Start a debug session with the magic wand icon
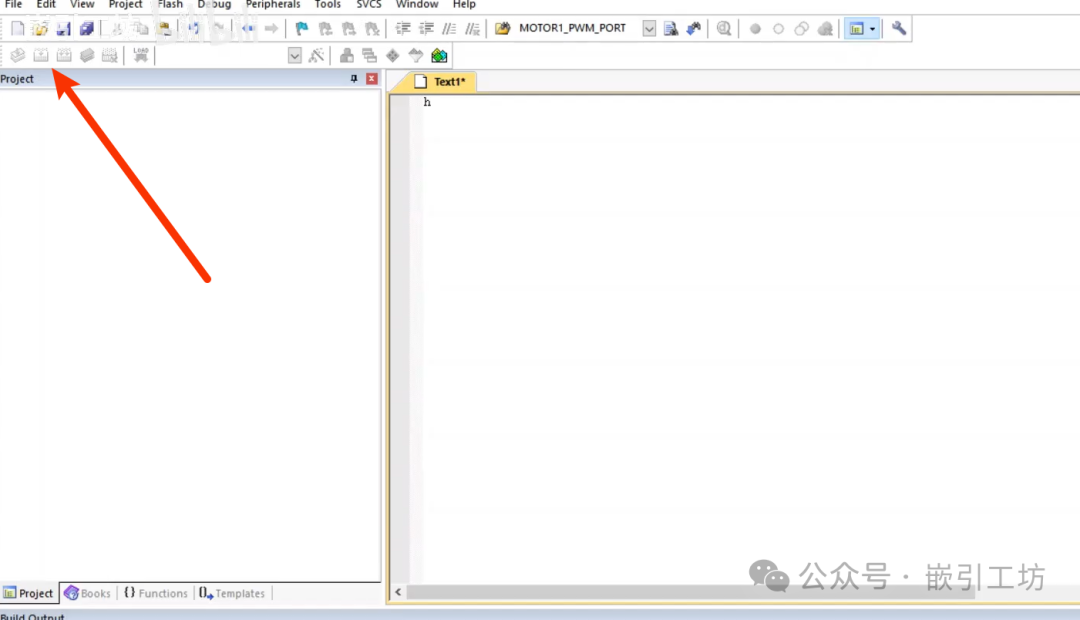This screenshot has height=620, width=1080. 693,28
